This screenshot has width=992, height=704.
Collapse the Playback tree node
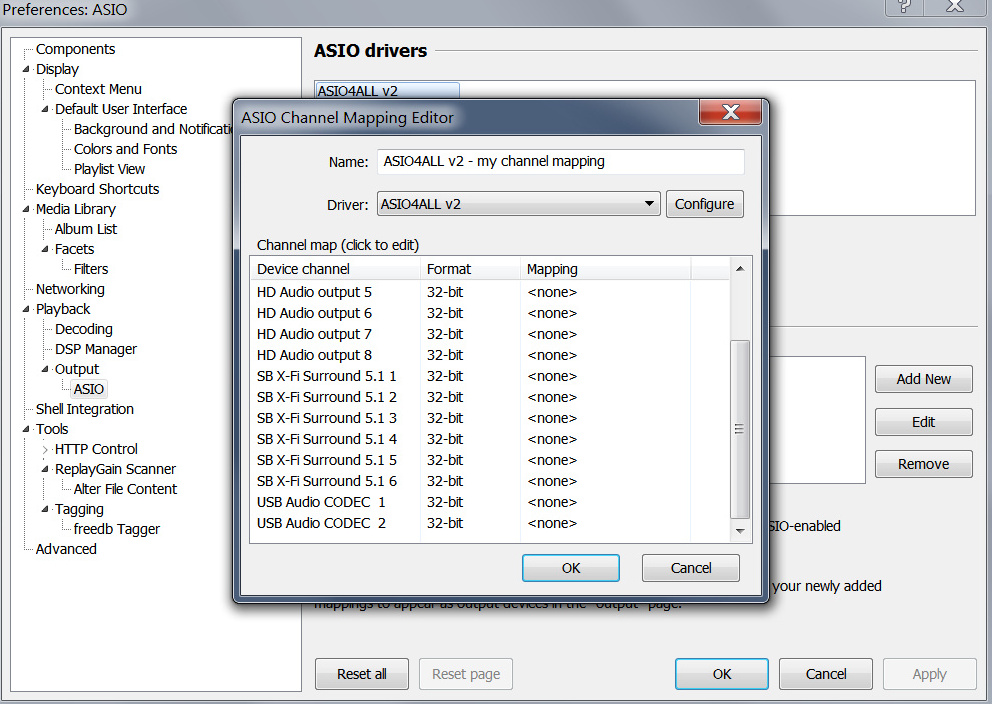(x=27, y=310)
